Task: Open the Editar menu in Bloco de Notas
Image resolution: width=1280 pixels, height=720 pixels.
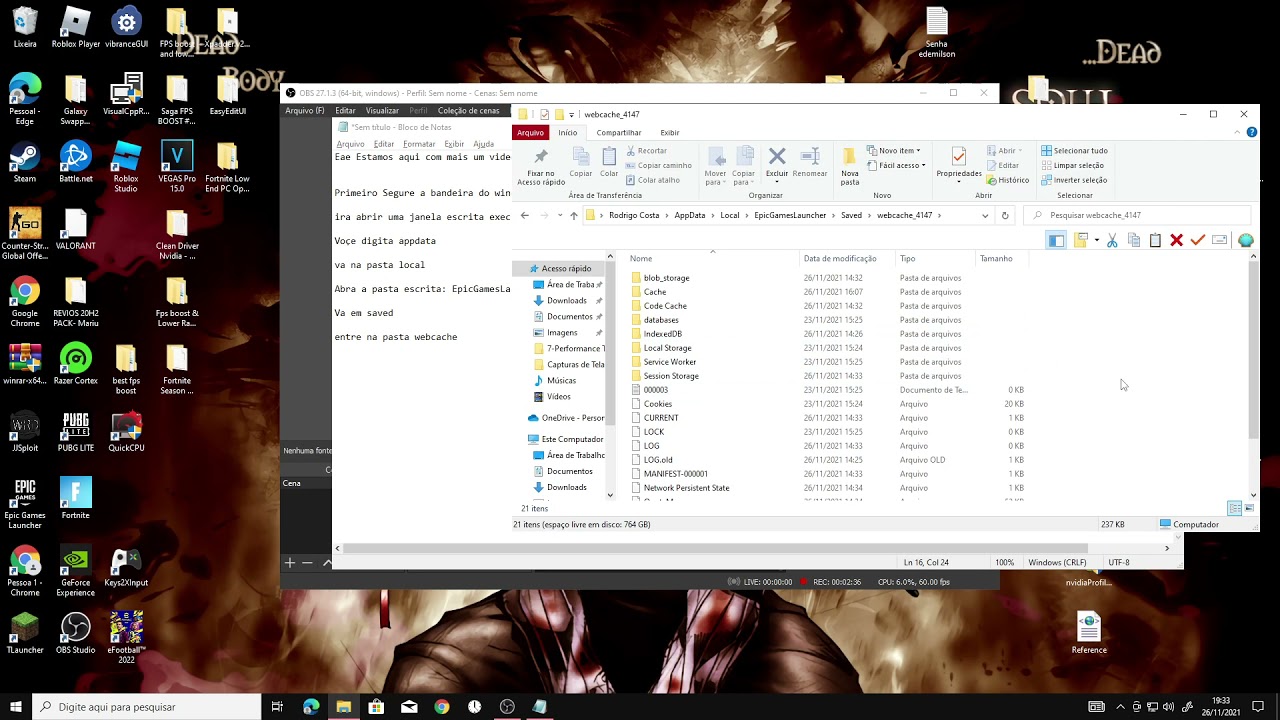Action: coord(384,144)
